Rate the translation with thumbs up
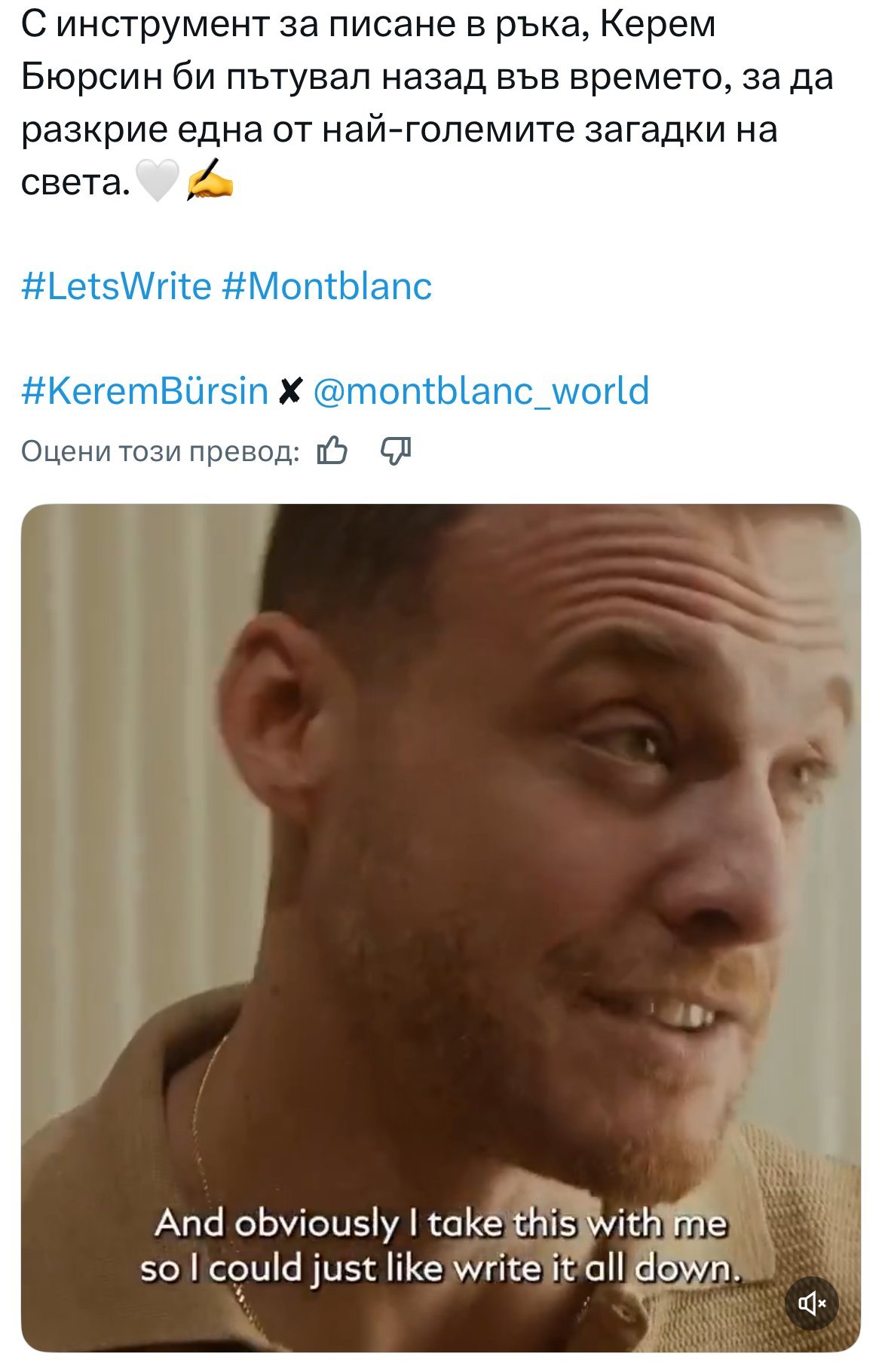Screen dimensions: 882x1372 tap(332, 451)
